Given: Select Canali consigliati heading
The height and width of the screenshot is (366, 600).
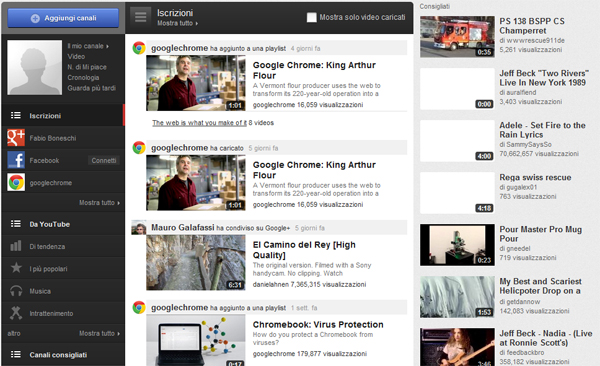Looking at the screenshot, I should point(58,355).
